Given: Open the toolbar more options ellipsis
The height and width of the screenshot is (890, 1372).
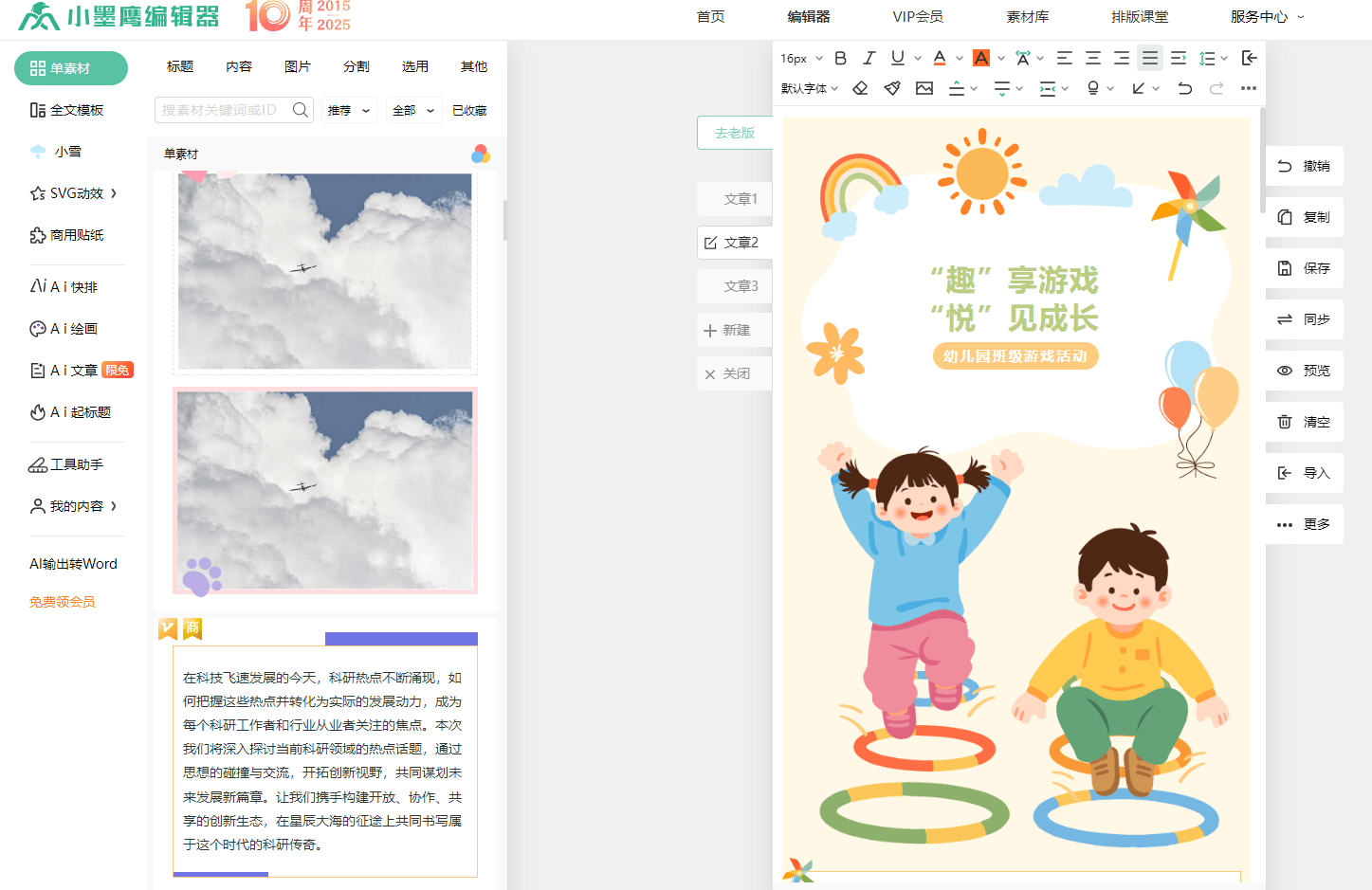Looking at the screenshot, I should point(1248,88).
